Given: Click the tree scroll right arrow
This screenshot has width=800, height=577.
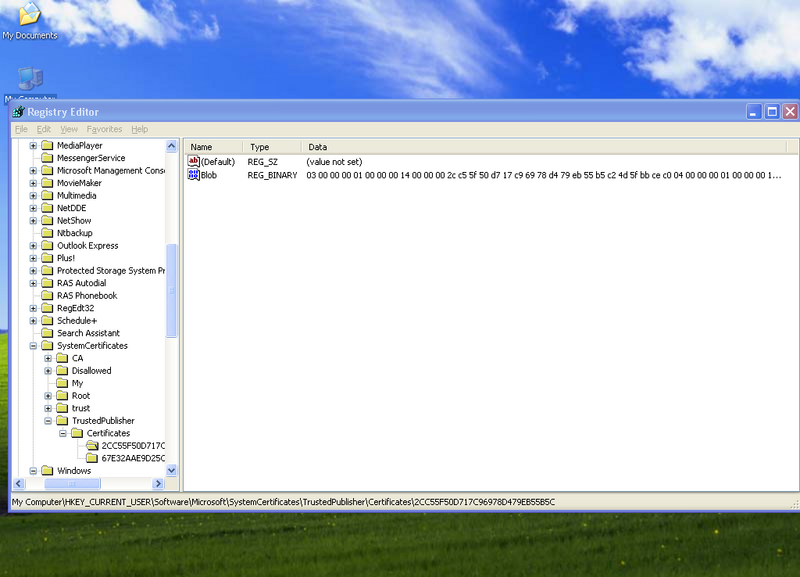Looking at the screenshot, I should click(x=158, y=483).
